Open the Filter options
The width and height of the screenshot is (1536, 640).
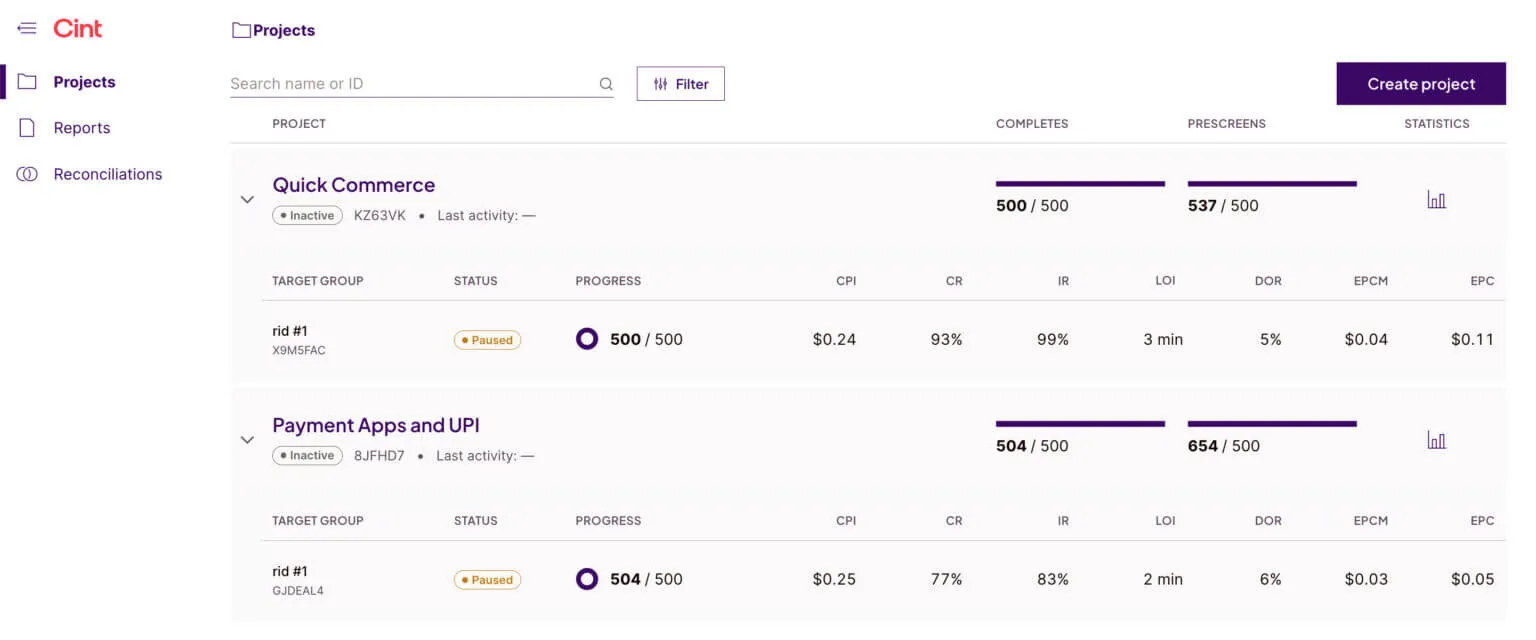(680, 84)
